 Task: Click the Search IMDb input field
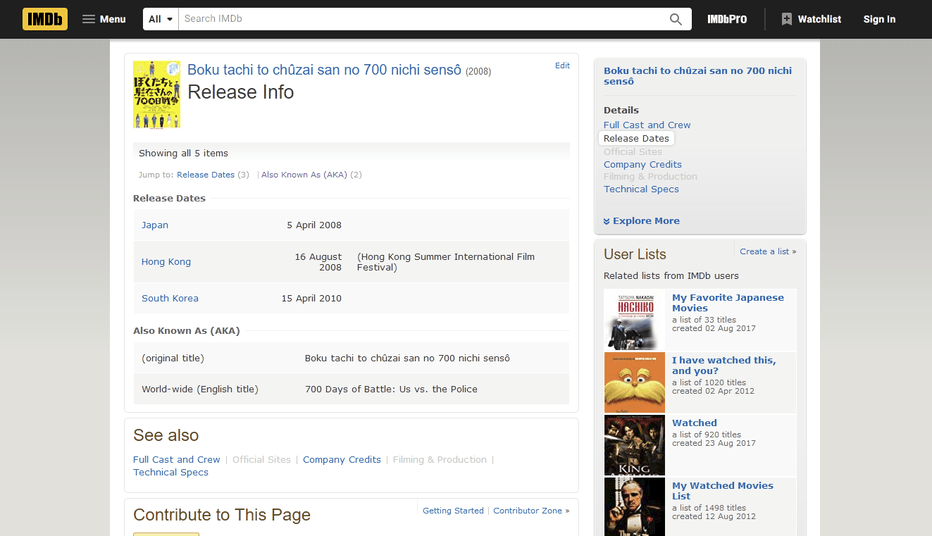click(420, 19)
